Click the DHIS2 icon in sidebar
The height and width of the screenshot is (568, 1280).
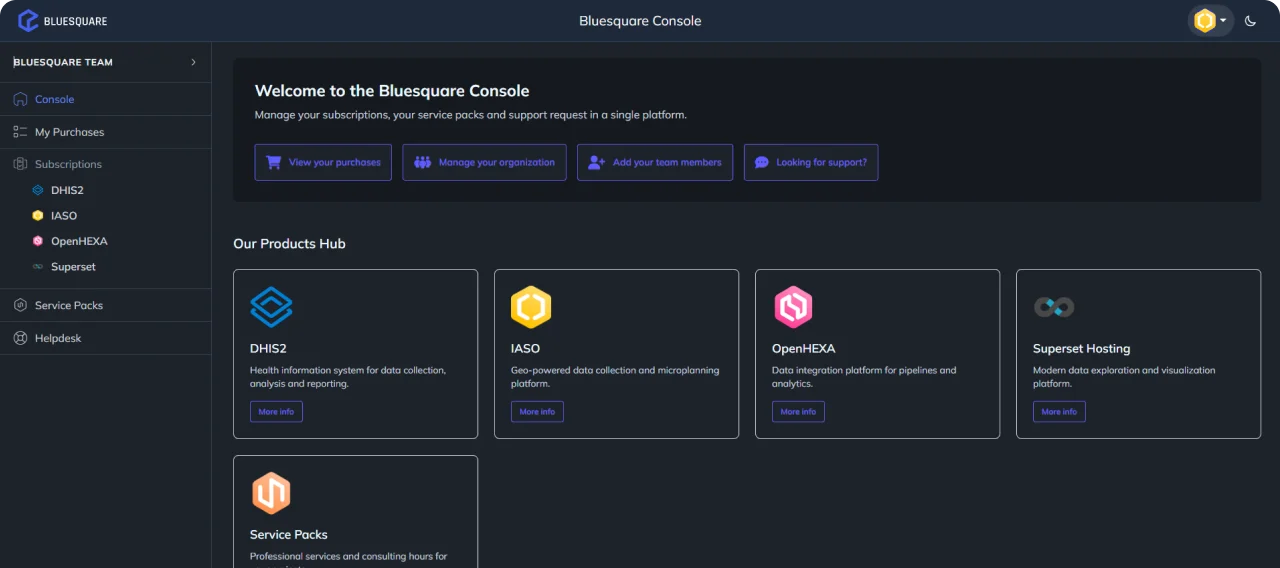[38, 190]
